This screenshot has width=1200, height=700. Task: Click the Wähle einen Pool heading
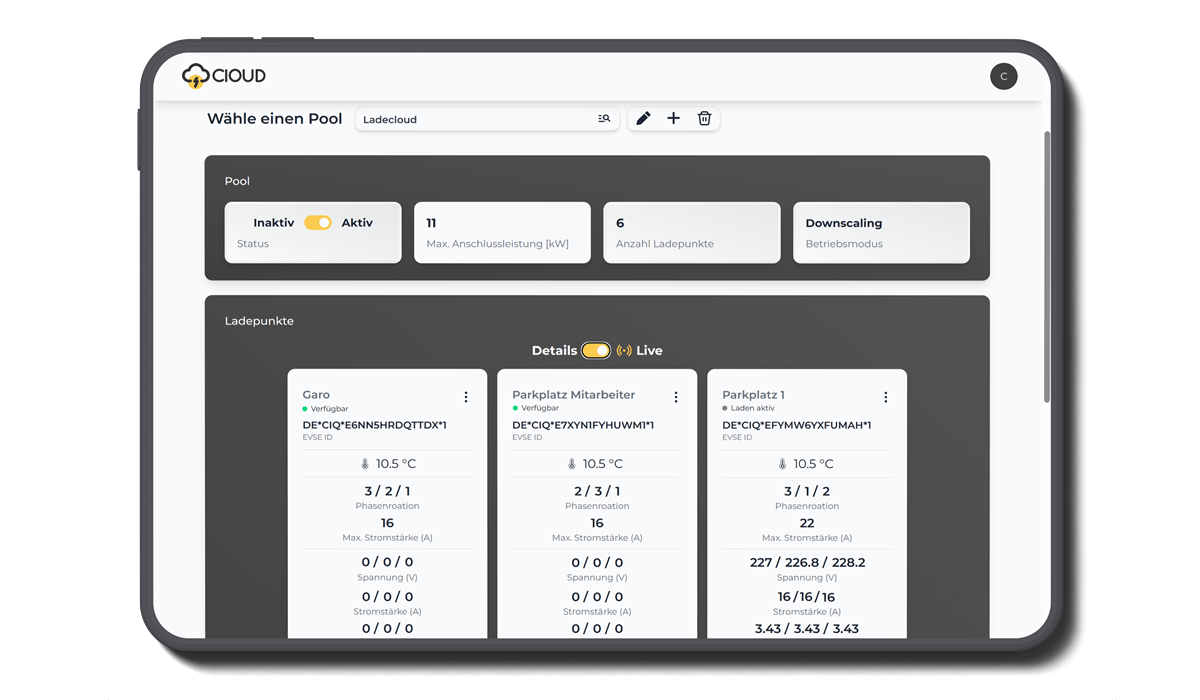275,119
